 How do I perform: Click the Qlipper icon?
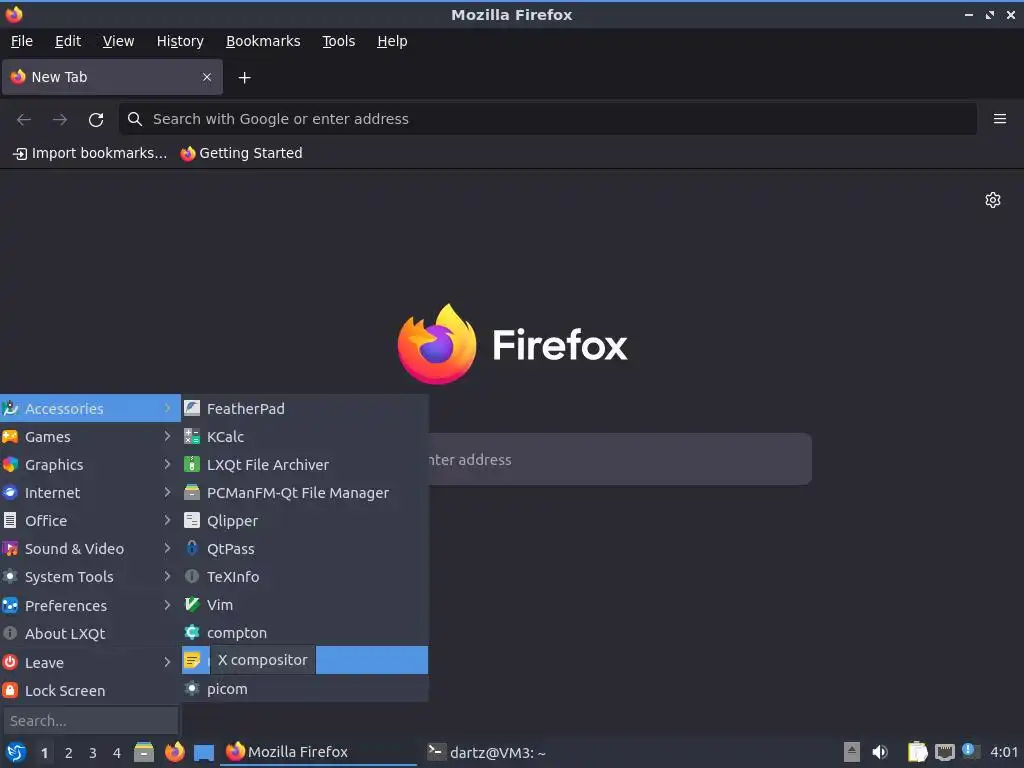[x=192, y=521]
